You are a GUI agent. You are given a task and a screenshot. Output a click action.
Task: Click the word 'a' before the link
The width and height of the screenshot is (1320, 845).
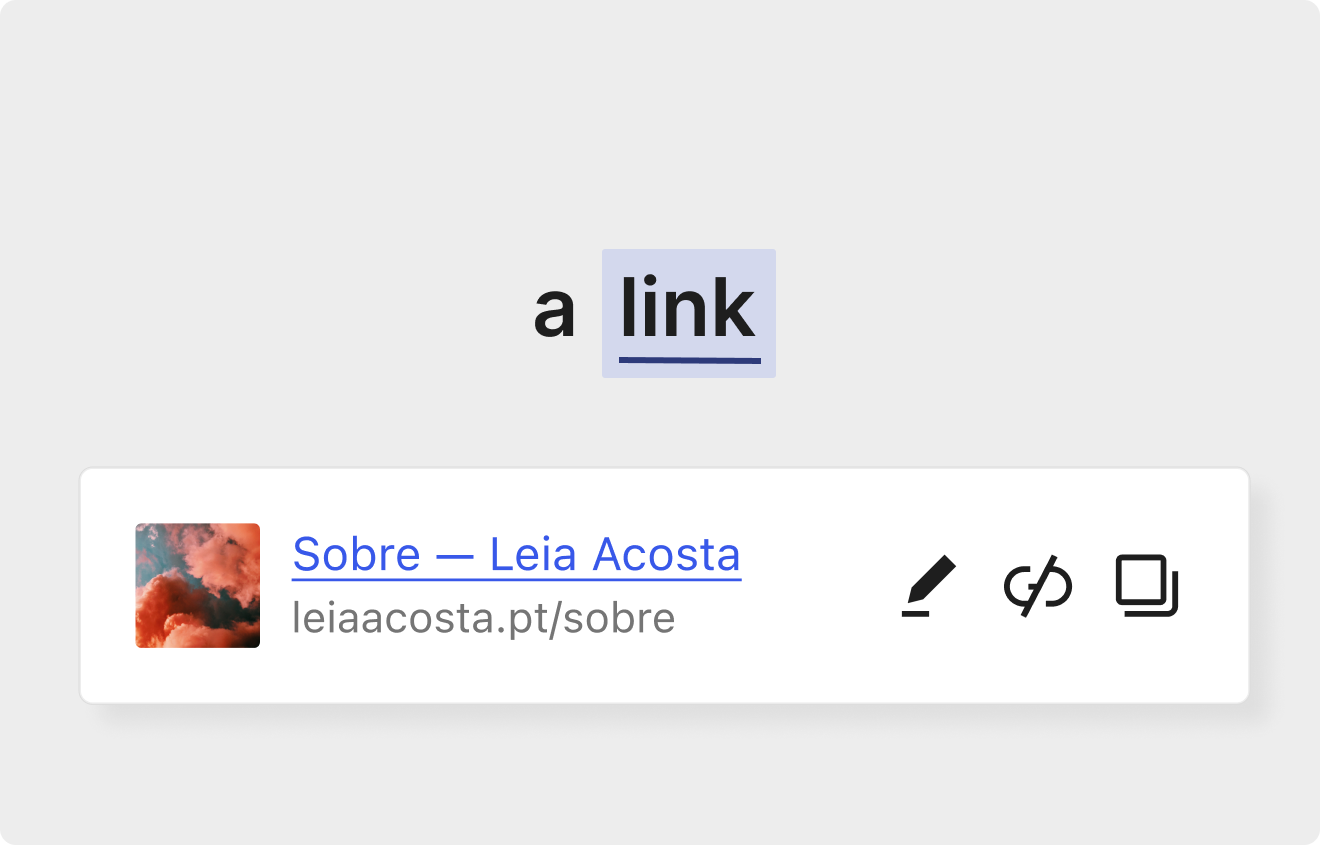[x=554, y=312]
